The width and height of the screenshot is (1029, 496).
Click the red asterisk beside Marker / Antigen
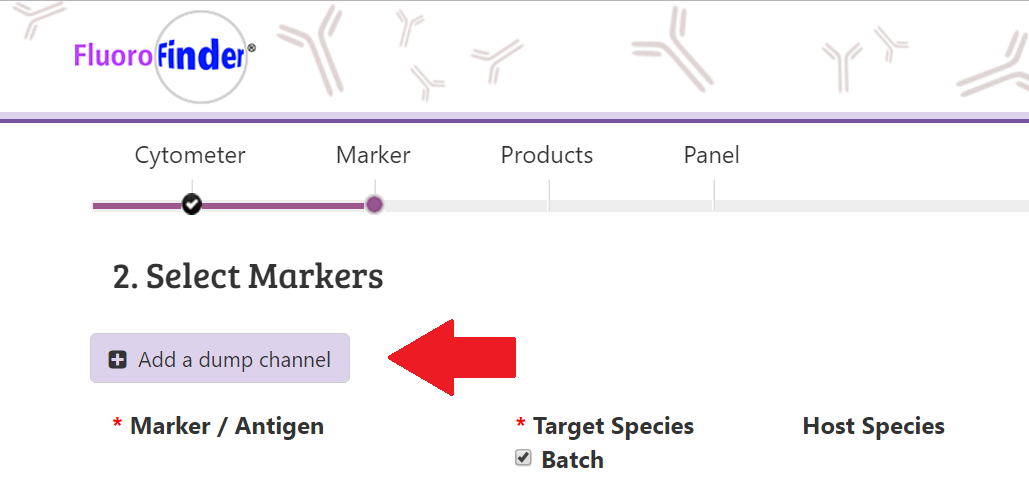pos(117,426)
